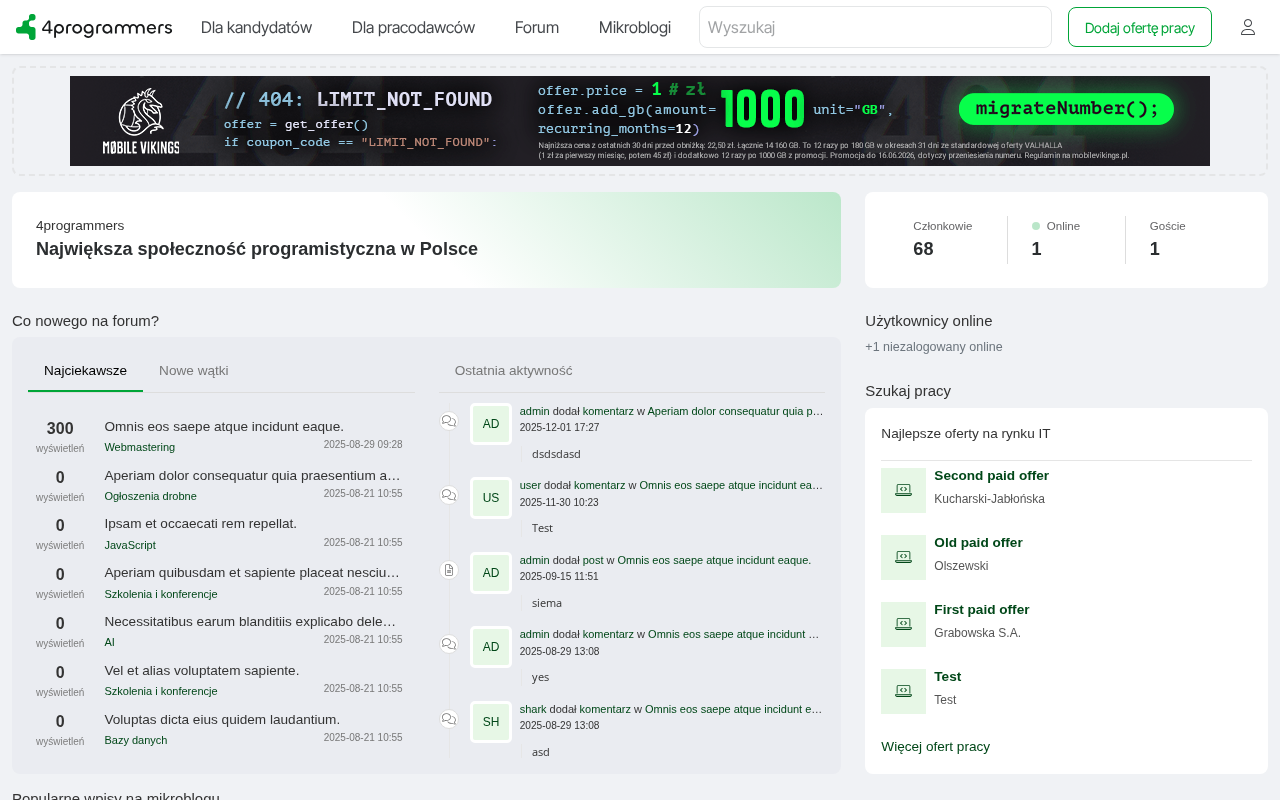Open Dla kandydatów in the navigation
This screenshot has height=800, width=1280.
pyautogui.click(x=256, y=27)
